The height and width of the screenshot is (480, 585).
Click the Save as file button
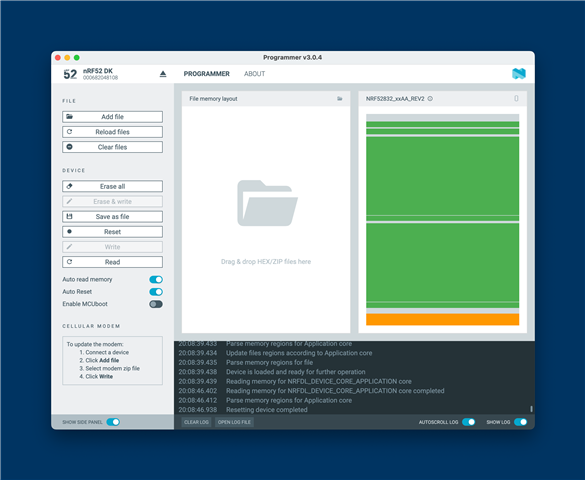point(112,217)
